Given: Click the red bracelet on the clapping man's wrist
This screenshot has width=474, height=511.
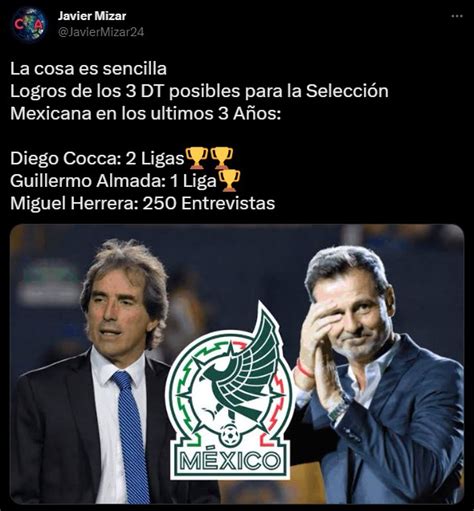Looking at the screenshot, I should [x=304, y=368].
